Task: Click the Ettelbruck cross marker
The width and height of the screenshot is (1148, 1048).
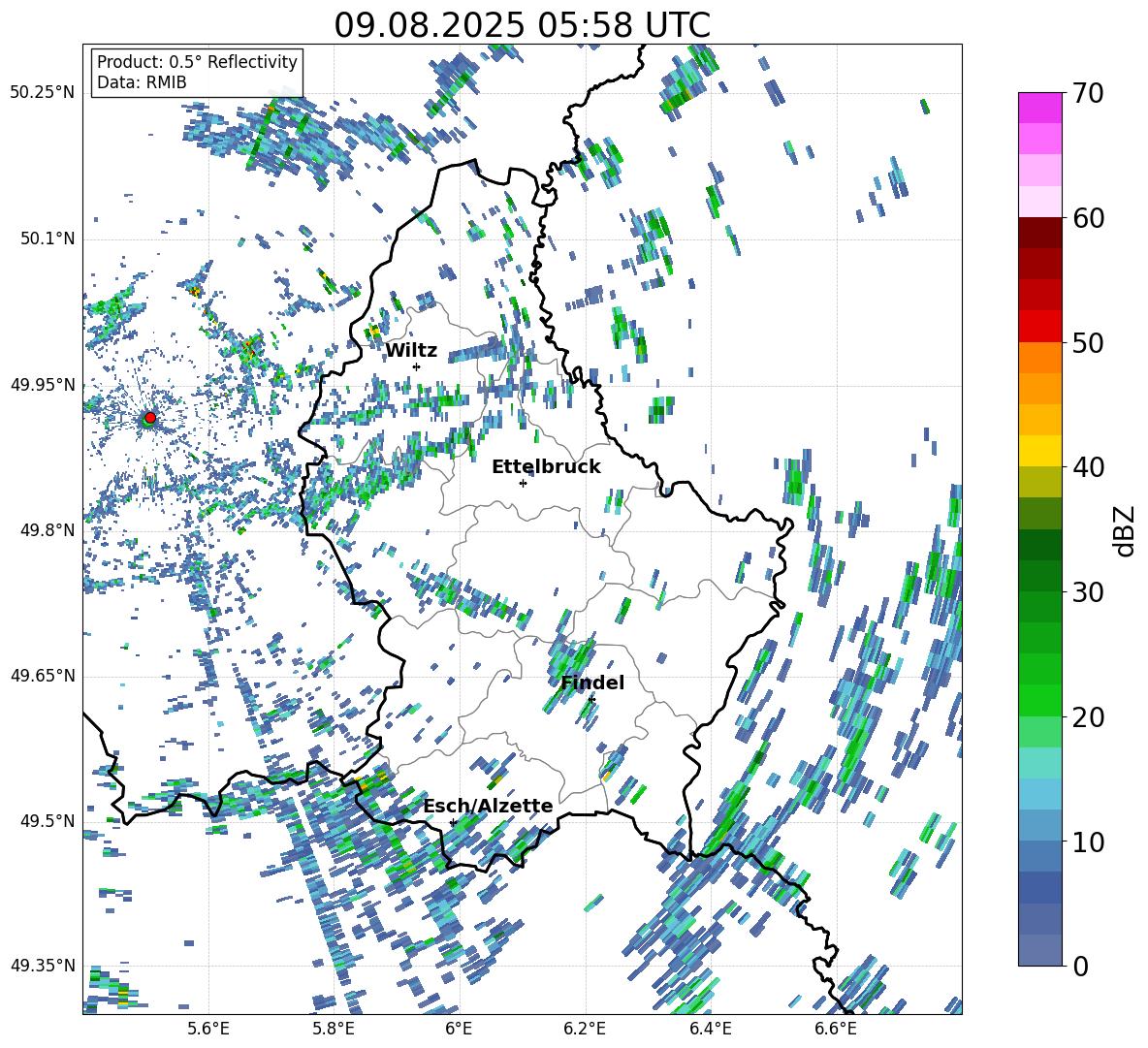Action: [x=523, y=483]
